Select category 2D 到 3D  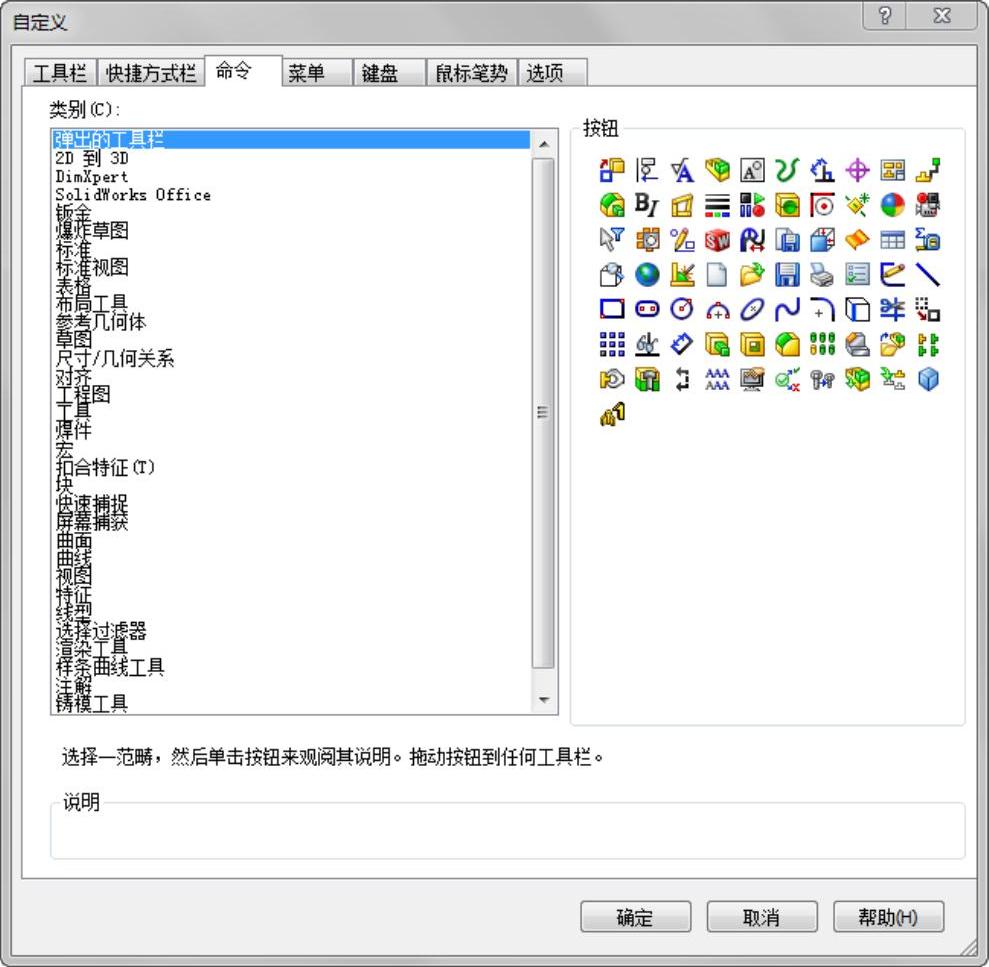tap(291, 158)
